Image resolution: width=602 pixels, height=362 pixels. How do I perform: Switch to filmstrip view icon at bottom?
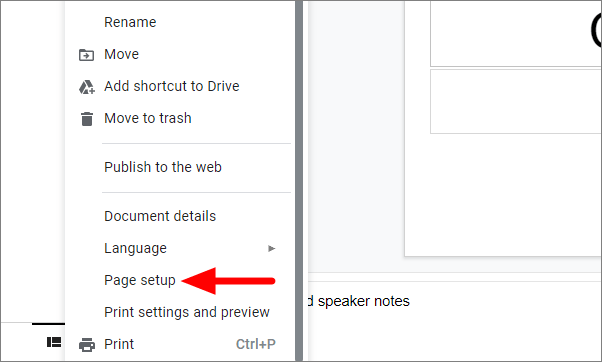pos(54,342)
